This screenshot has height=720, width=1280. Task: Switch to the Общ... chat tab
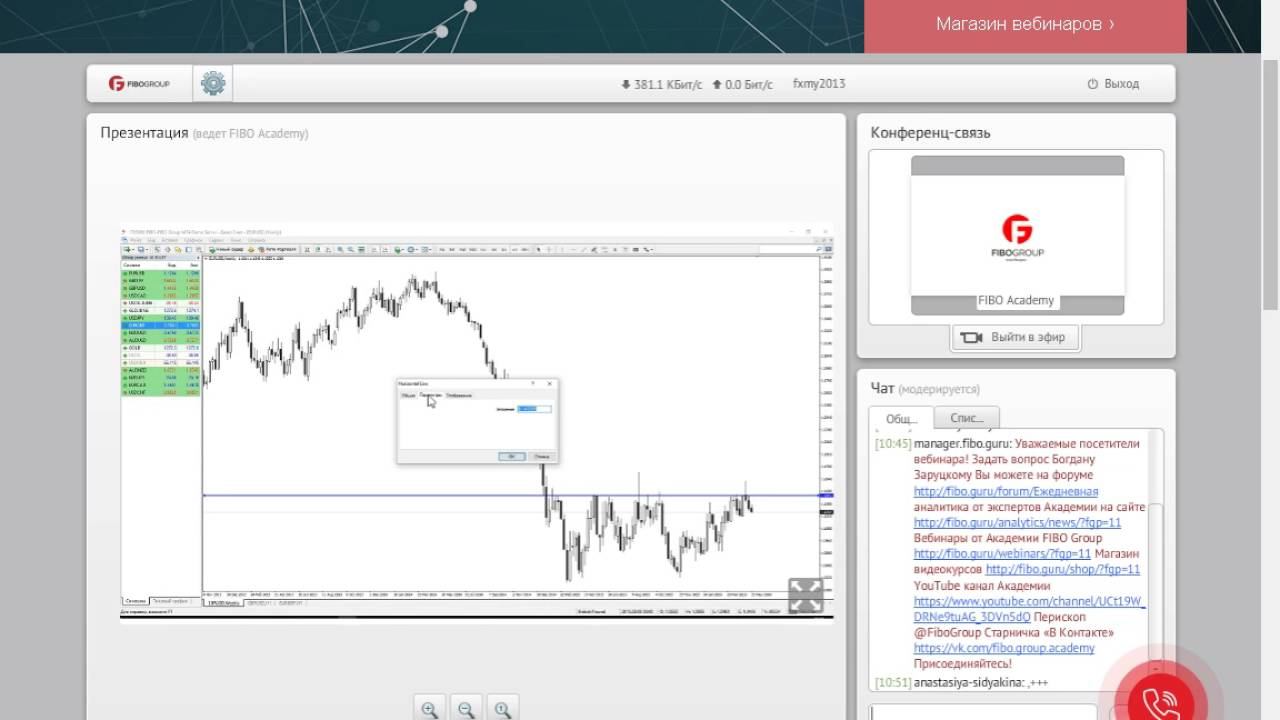901,418
